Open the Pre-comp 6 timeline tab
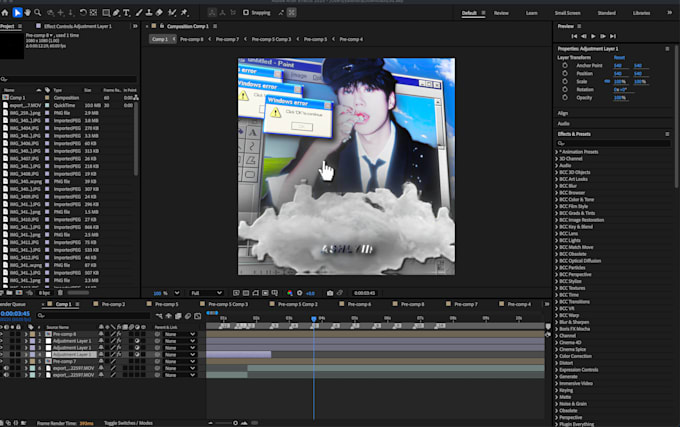Image resolution: width=680 pixels, height=427 pixels. coord(359,304)
